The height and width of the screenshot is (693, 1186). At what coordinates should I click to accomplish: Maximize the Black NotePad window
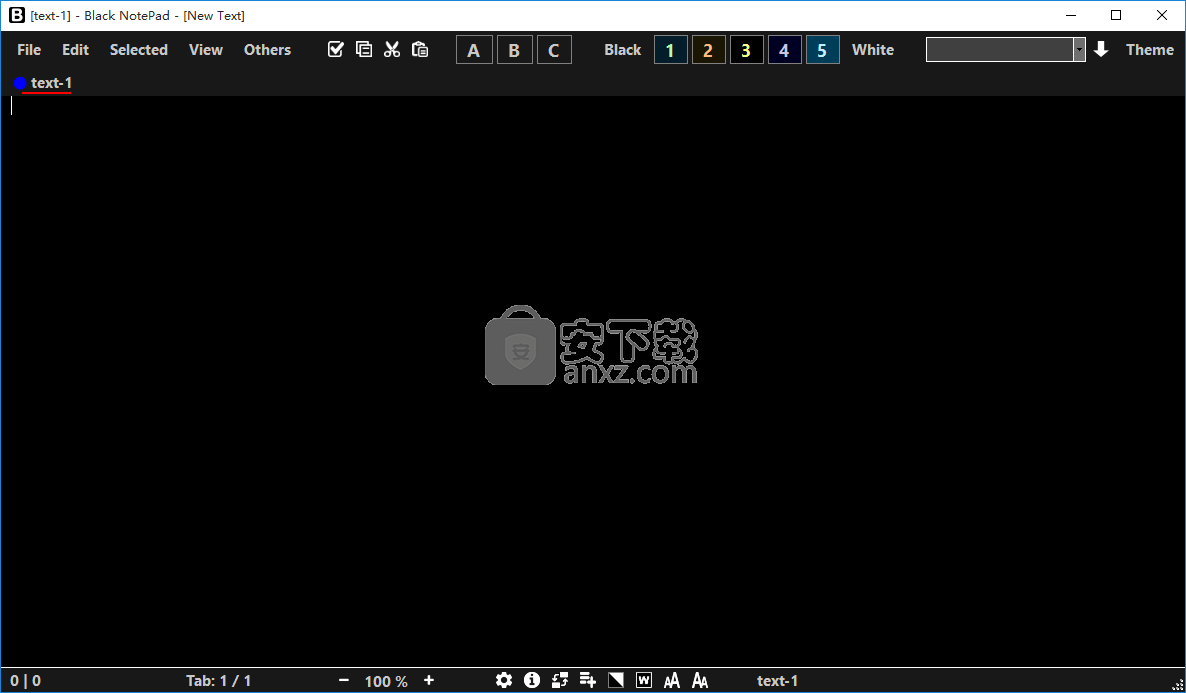tap(1116, 15)
